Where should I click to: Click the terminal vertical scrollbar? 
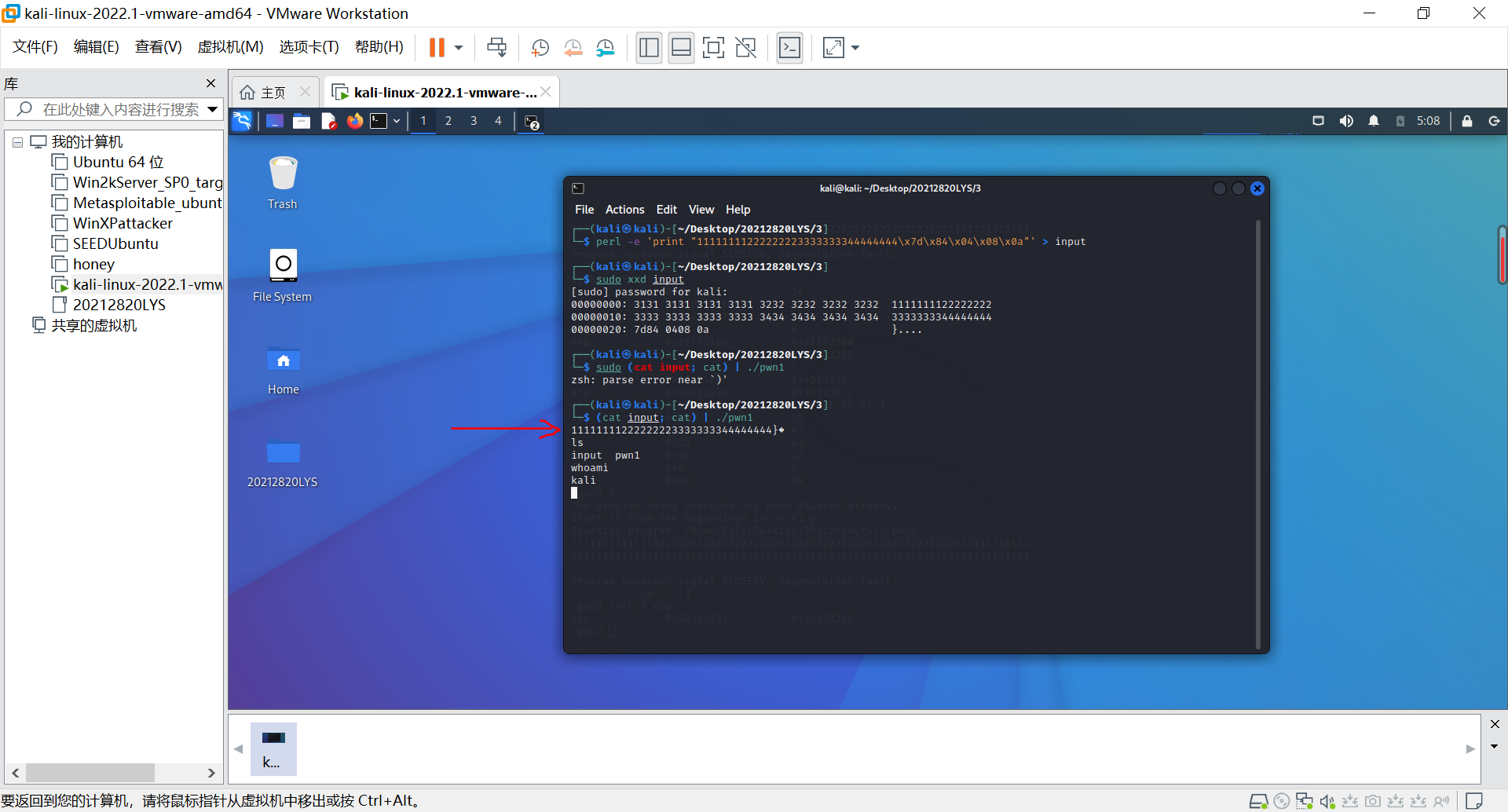tap(1258, 434)
